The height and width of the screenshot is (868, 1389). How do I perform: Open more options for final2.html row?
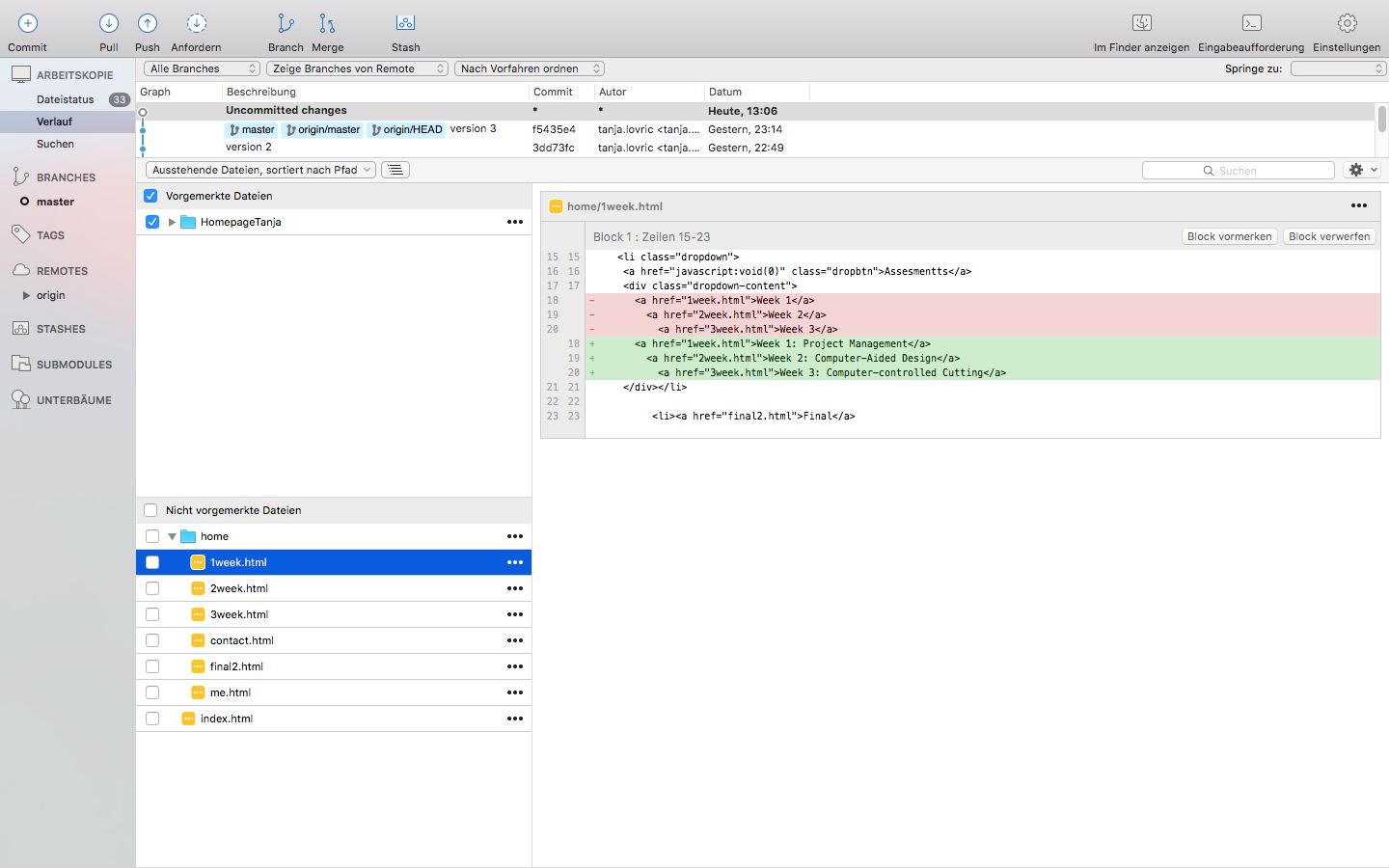(x=515, y=666)
